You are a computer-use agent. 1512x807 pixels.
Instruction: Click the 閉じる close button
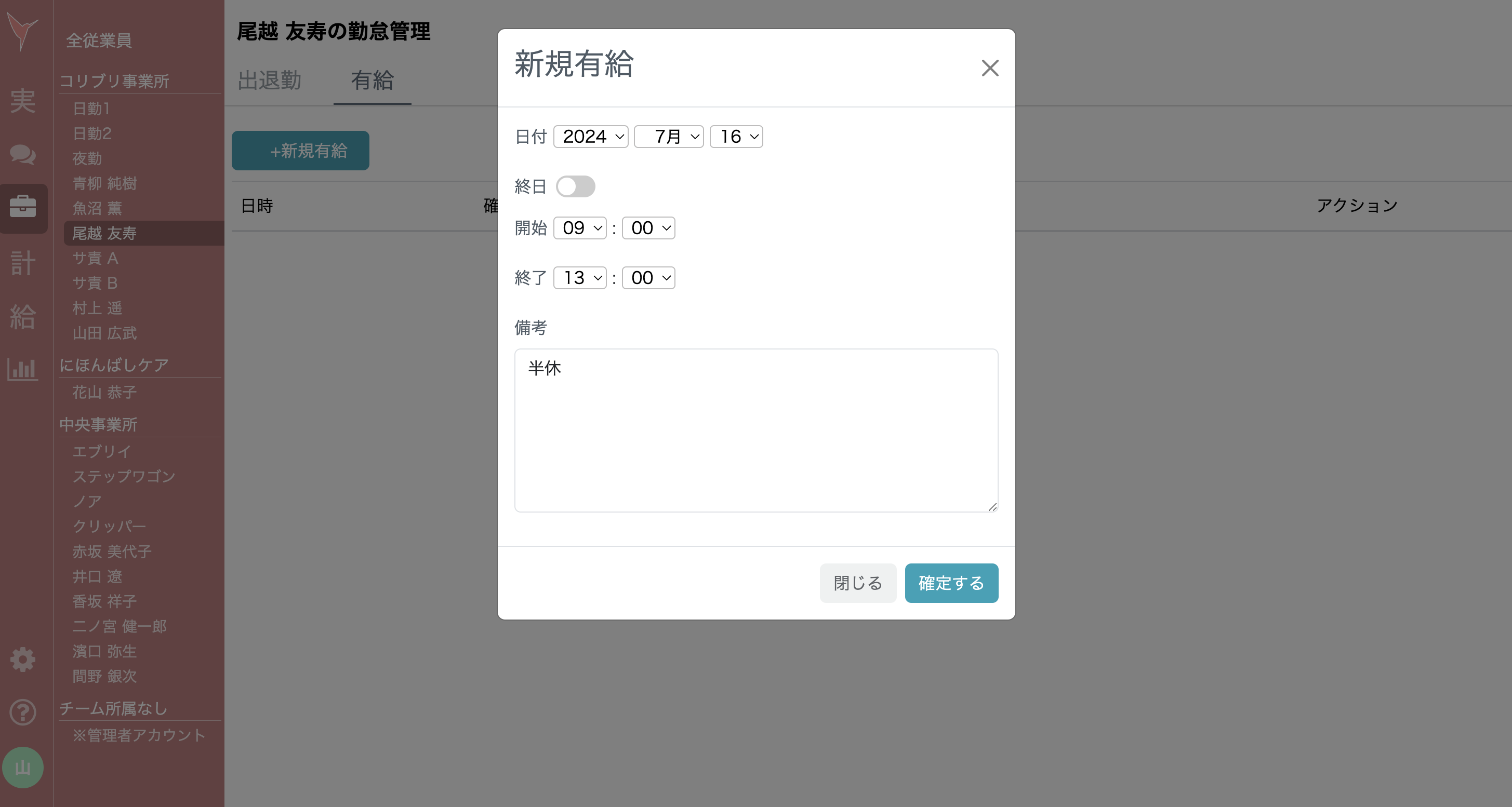[857, 583]
